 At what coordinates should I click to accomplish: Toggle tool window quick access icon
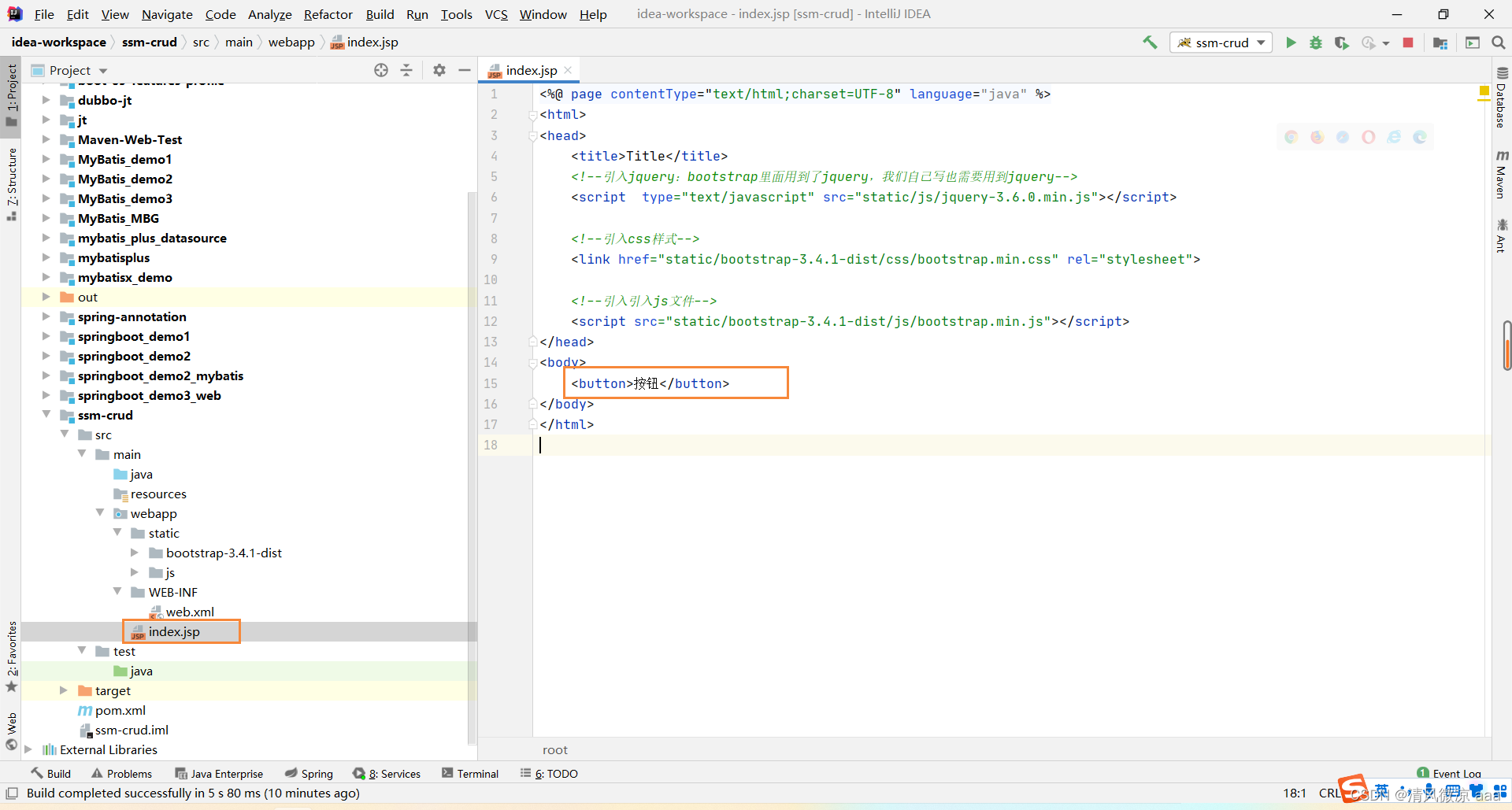12,793
